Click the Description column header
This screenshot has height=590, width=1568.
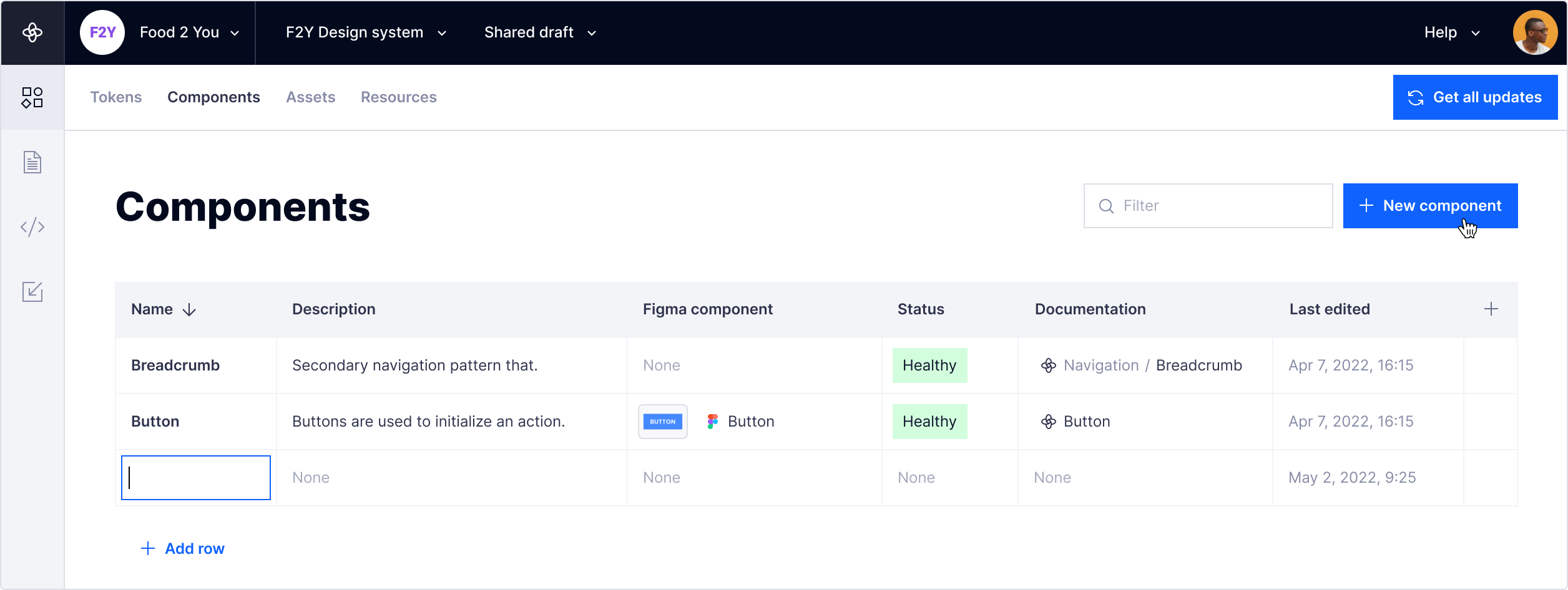[x=333, y=309]
